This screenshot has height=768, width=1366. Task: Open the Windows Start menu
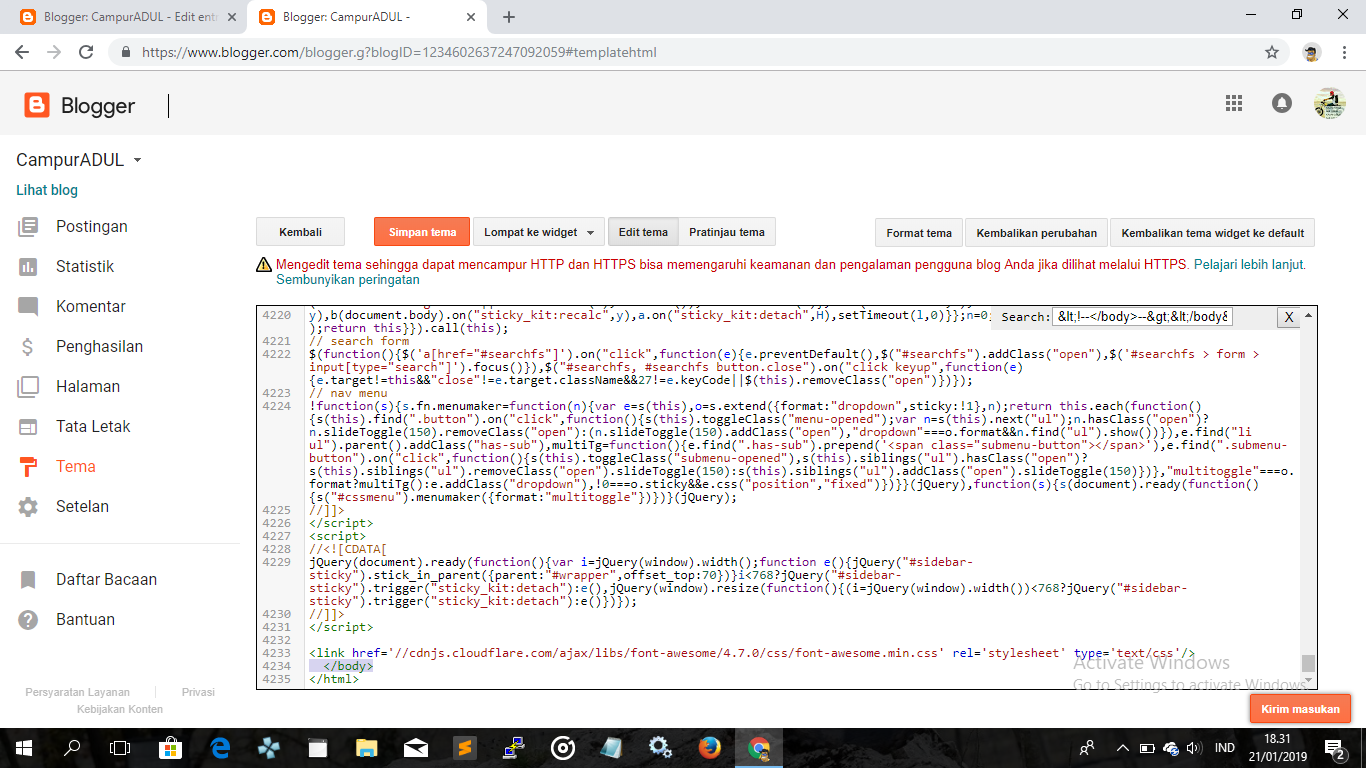pos(22,748)
